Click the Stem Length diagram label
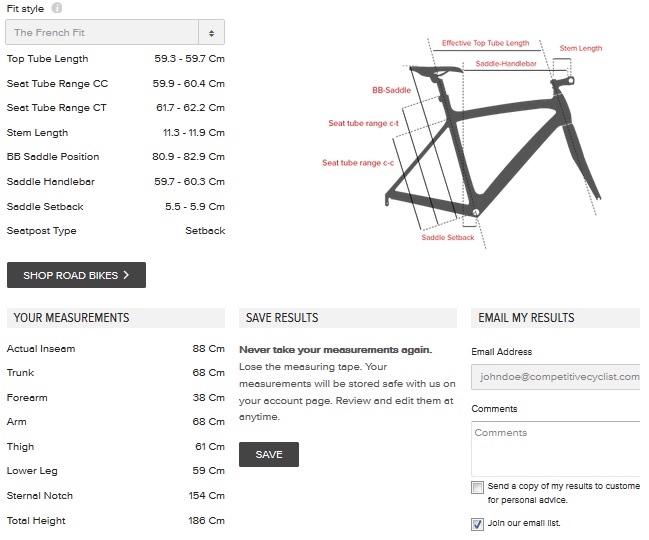Image resolution: width=649 pixels, height=540 pixels. 580,48
